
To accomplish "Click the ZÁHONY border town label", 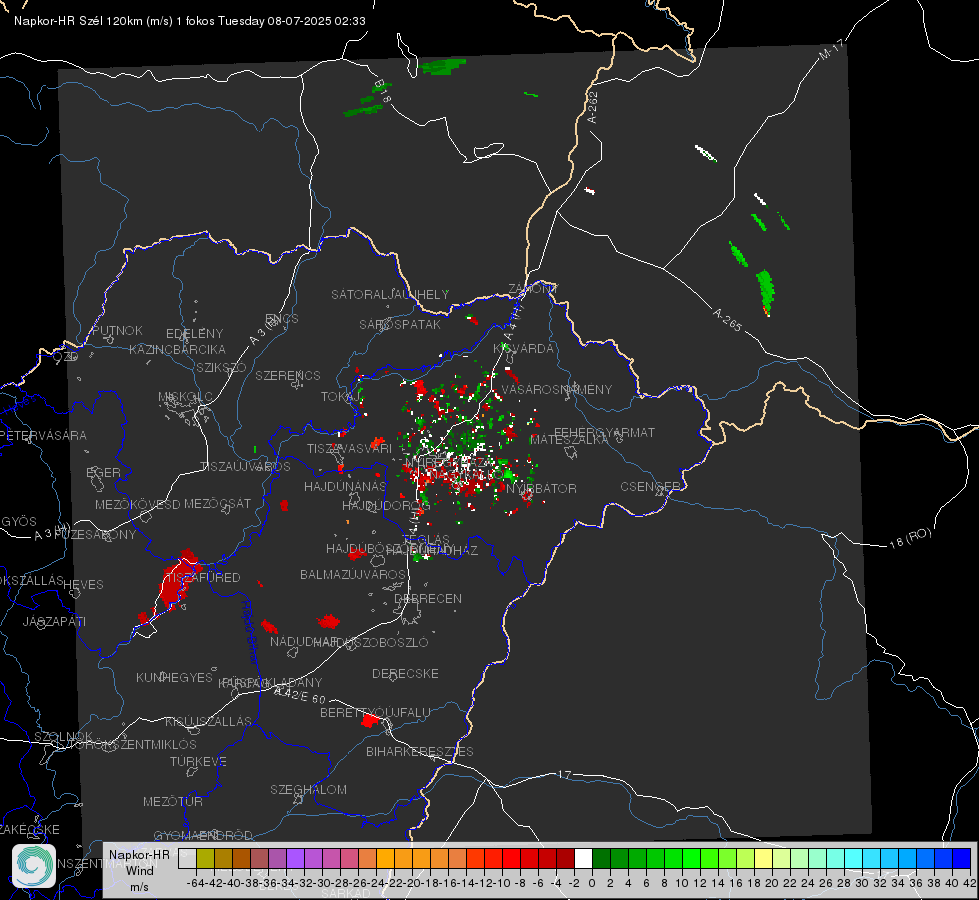I will pos(533,289).
